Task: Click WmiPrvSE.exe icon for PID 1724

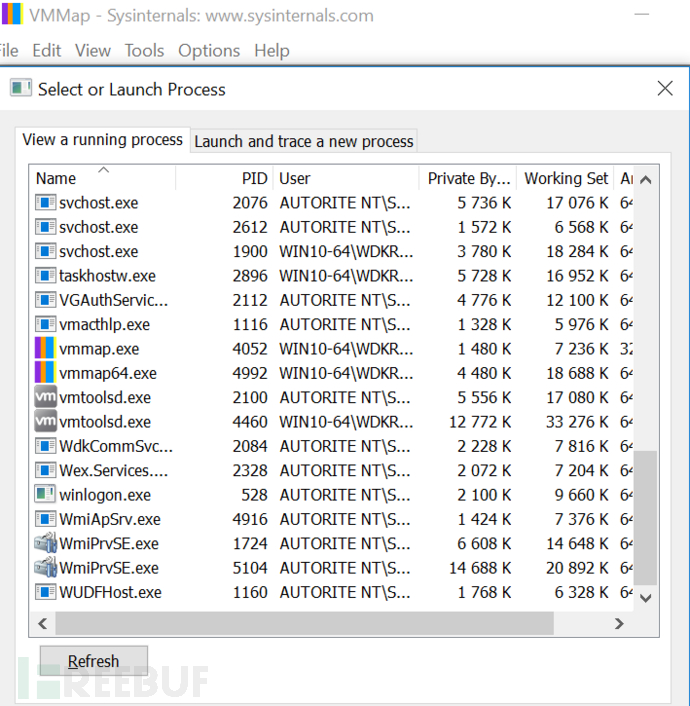Action: pyautogui.click(x=45, y=543)
